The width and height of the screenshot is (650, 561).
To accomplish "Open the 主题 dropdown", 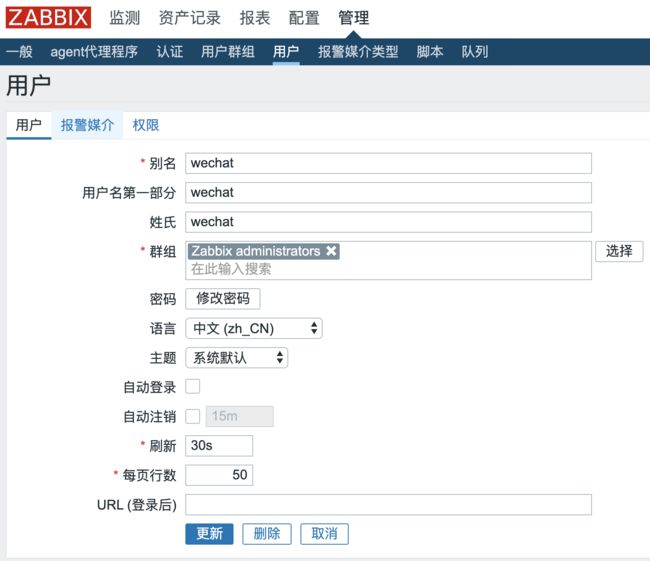I will pyautogui.click(x=236, y=357).
